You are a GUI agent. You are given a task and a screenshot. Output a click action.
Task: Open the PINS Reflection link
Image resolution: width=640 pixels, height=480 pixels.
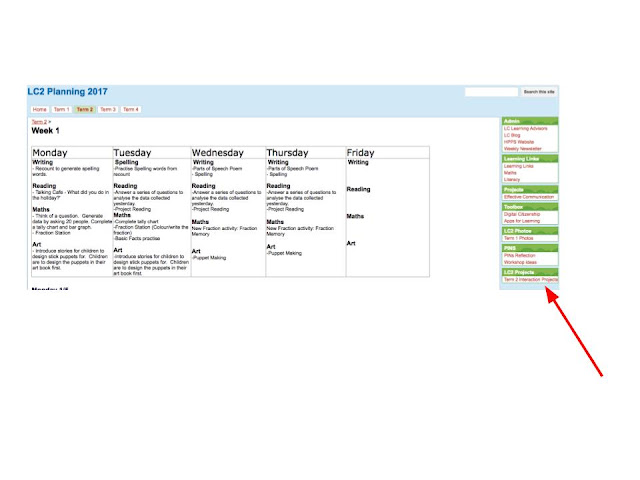(x=519, y=256)
